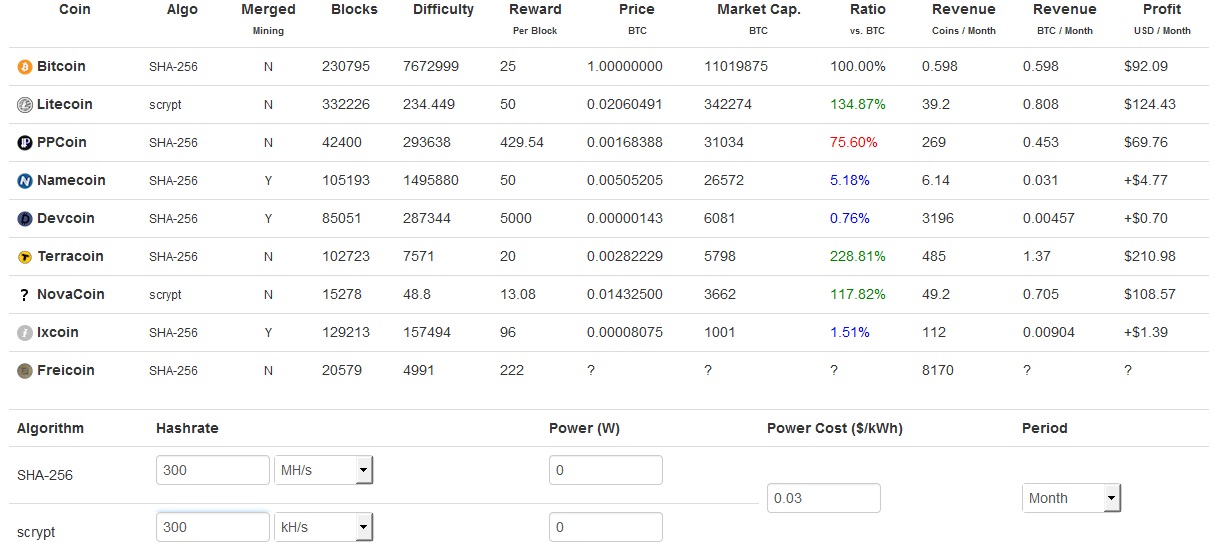This screenshot has height=558, width=1219.
Task: Sort by the Difficulty column header
Action: (443, 10)
